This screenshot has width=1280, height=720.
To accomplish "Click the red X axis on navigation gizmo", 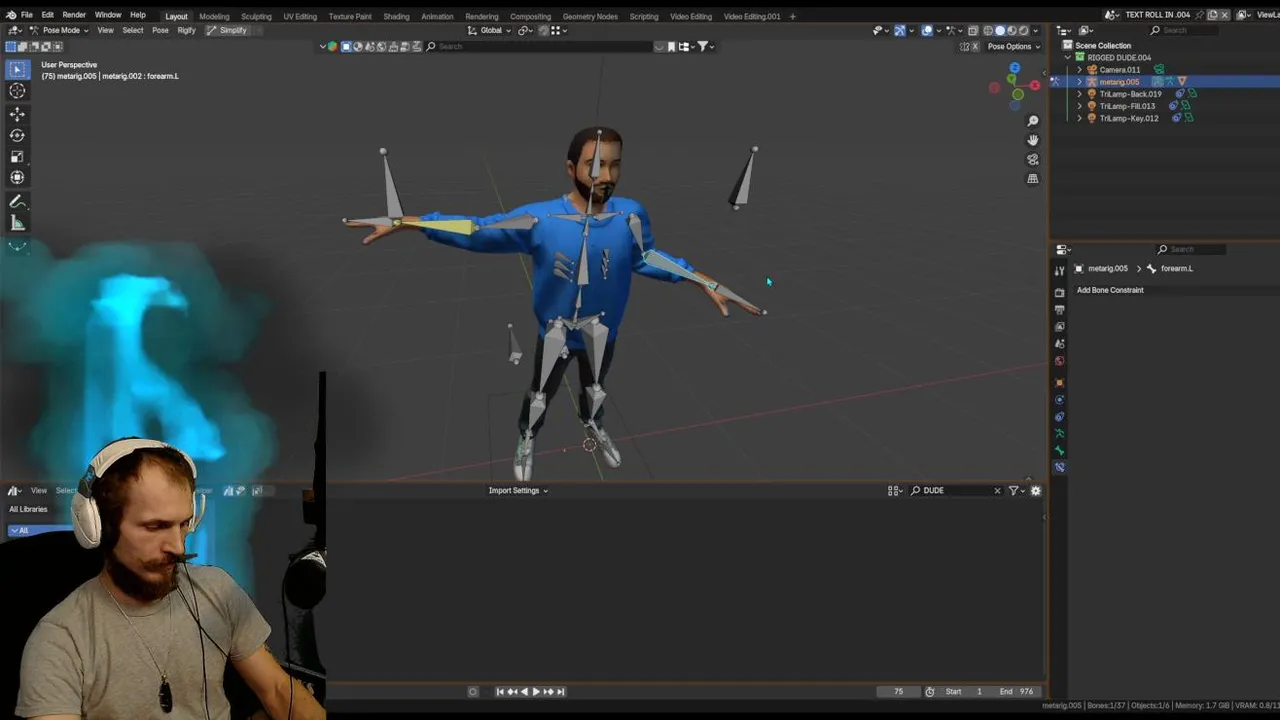I will tap(1034, 86).
